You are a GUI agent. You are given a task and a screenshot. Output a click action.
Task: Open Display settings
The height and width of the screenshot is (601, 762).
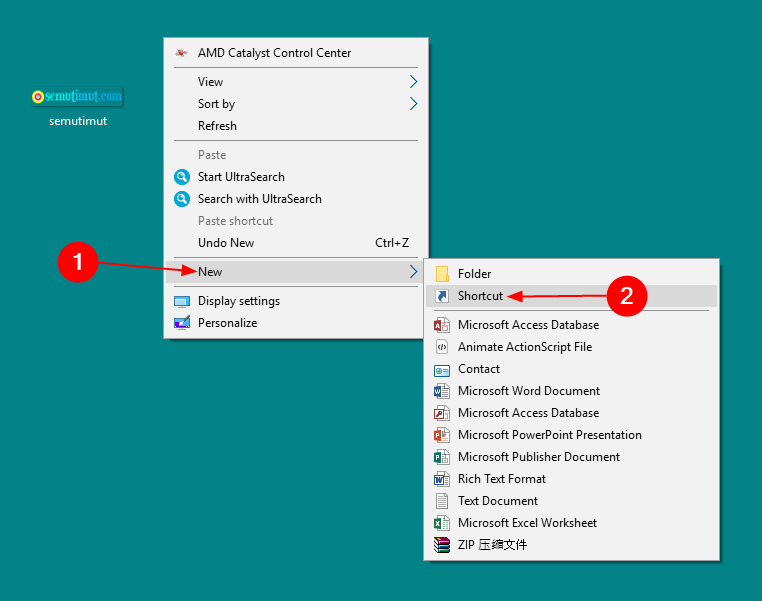pyautogui.click(x=296, y=301)
